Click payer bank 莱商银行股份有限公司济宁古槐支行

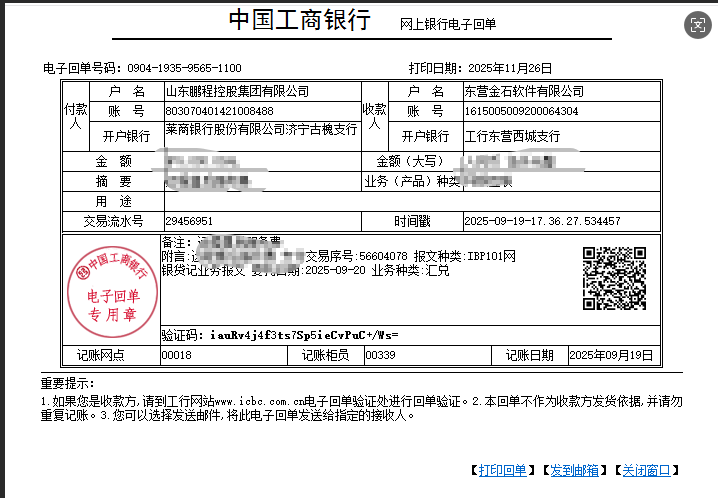tap(261, 130)
